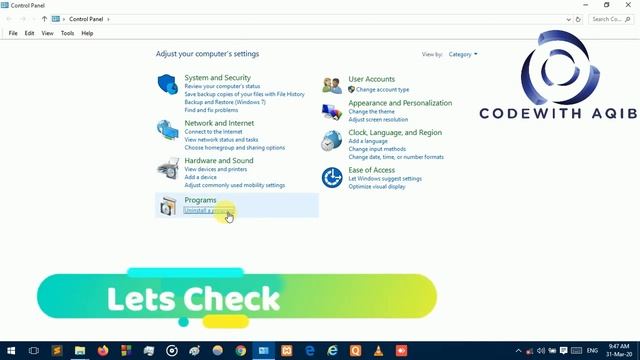640x360 pixels.
Task: Click Review your computer's status
Action: pos(222,86)
